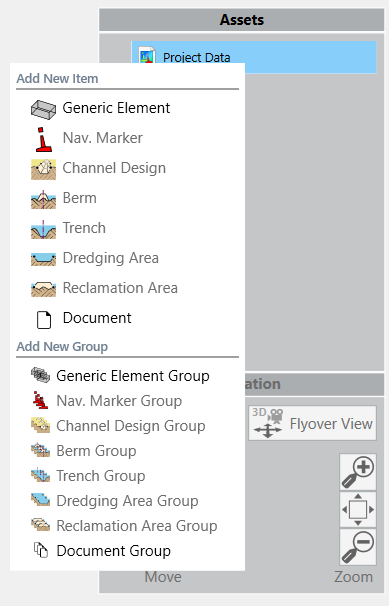
Task: Zoom out with the magnifier minus icon
Action: tap(358, 546)
